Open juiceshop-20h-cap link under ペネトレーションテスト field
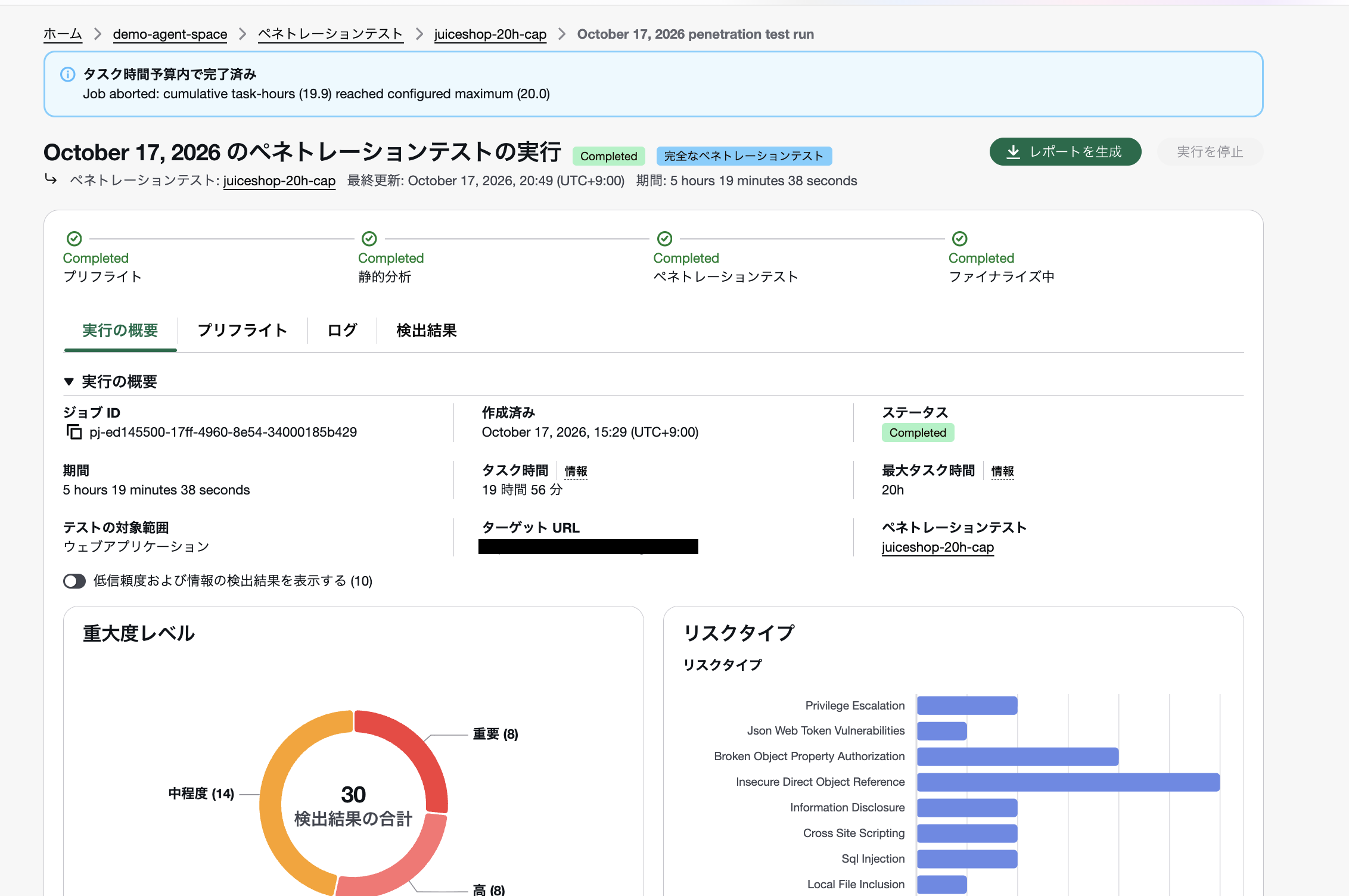 (938, 547)
